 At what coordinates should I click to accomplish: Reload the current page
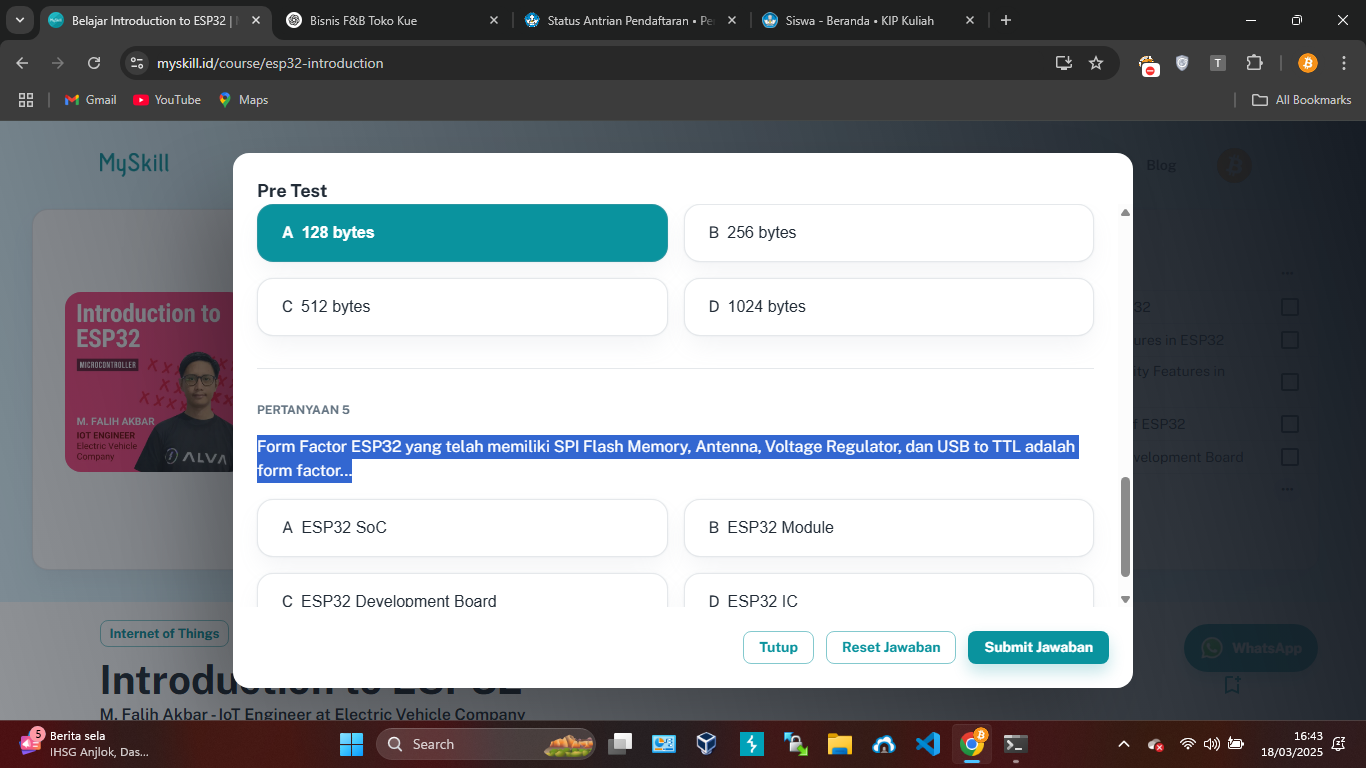(94, 63)
